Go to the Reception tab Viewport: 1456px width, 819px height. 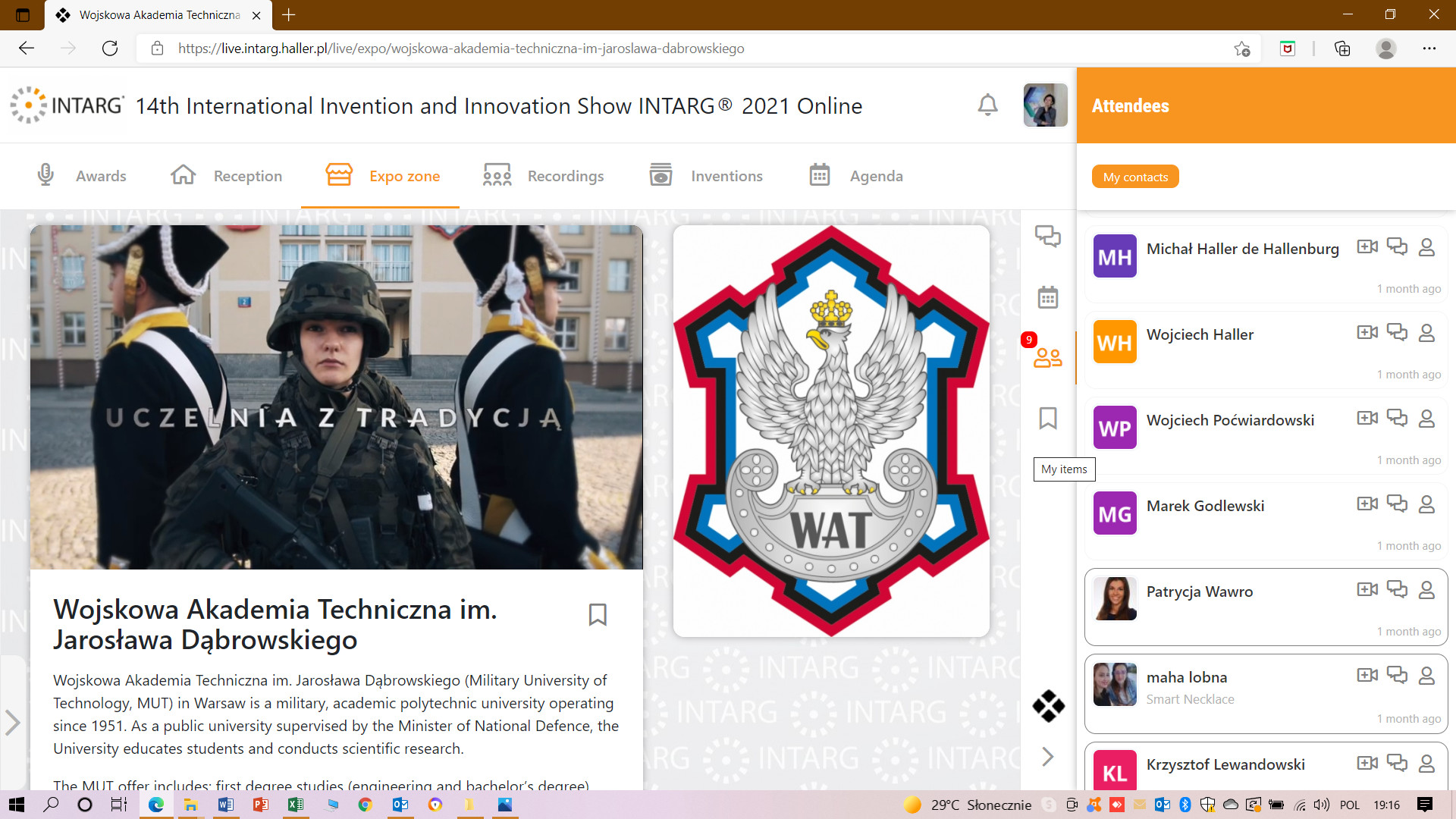tap(226, 176)
